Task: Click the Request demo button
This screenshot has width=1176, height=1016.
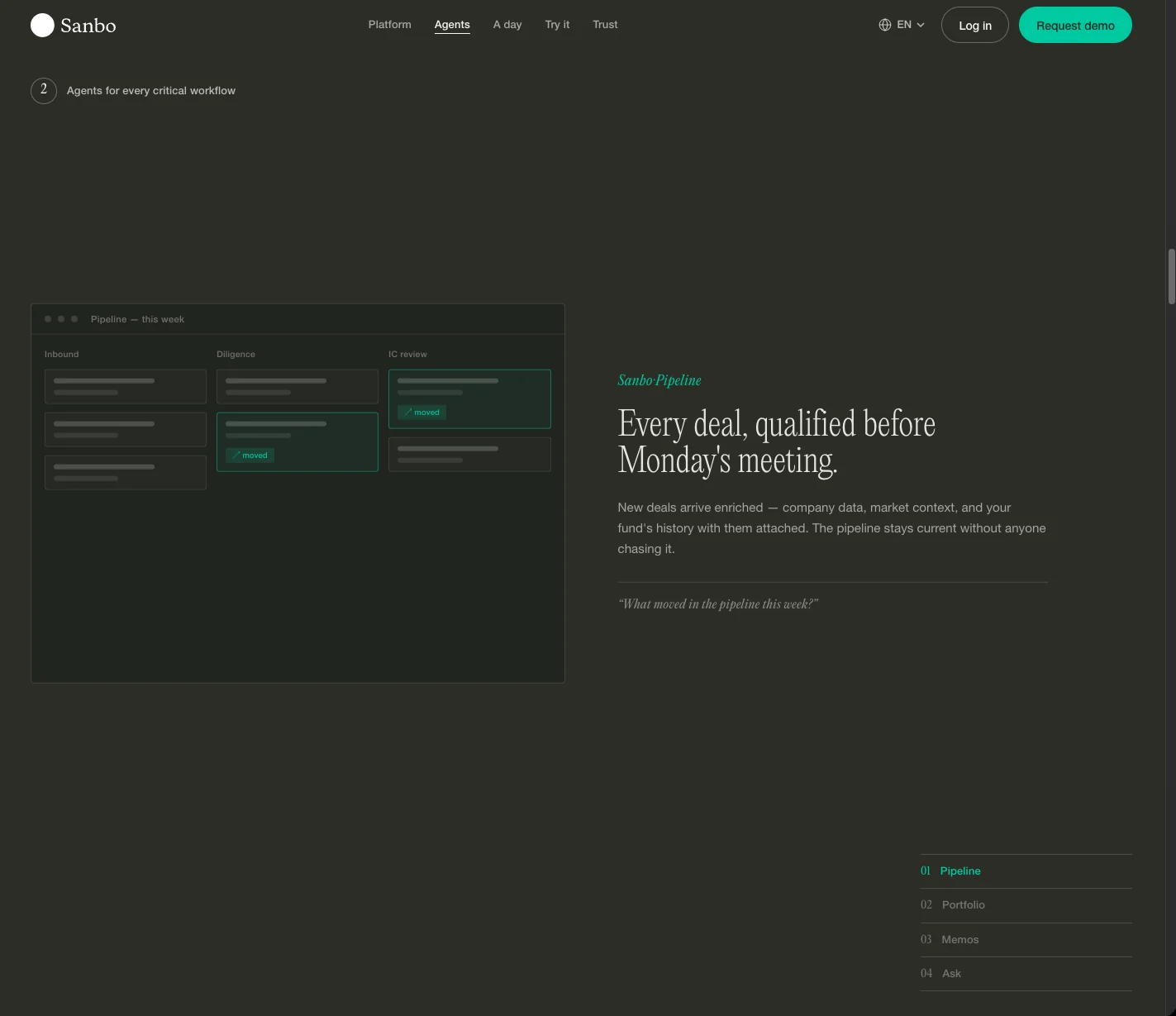Action: [1075, 25]
